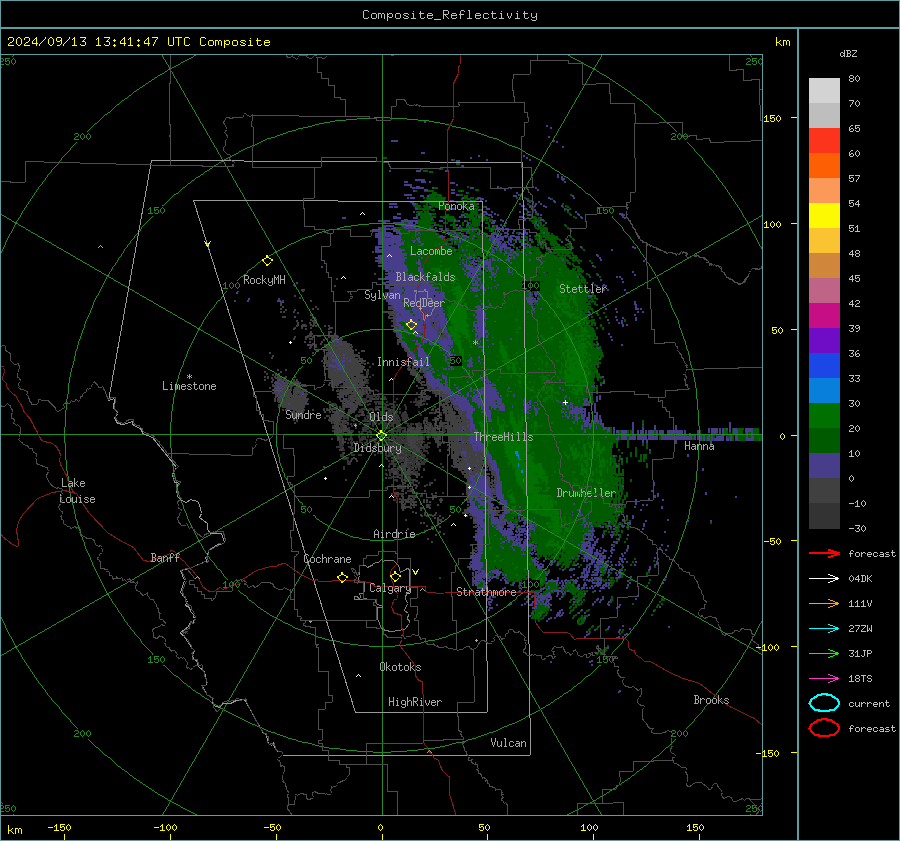Click the Hanna city label
The height and width of the screenshot is (841, 900).
699,446
